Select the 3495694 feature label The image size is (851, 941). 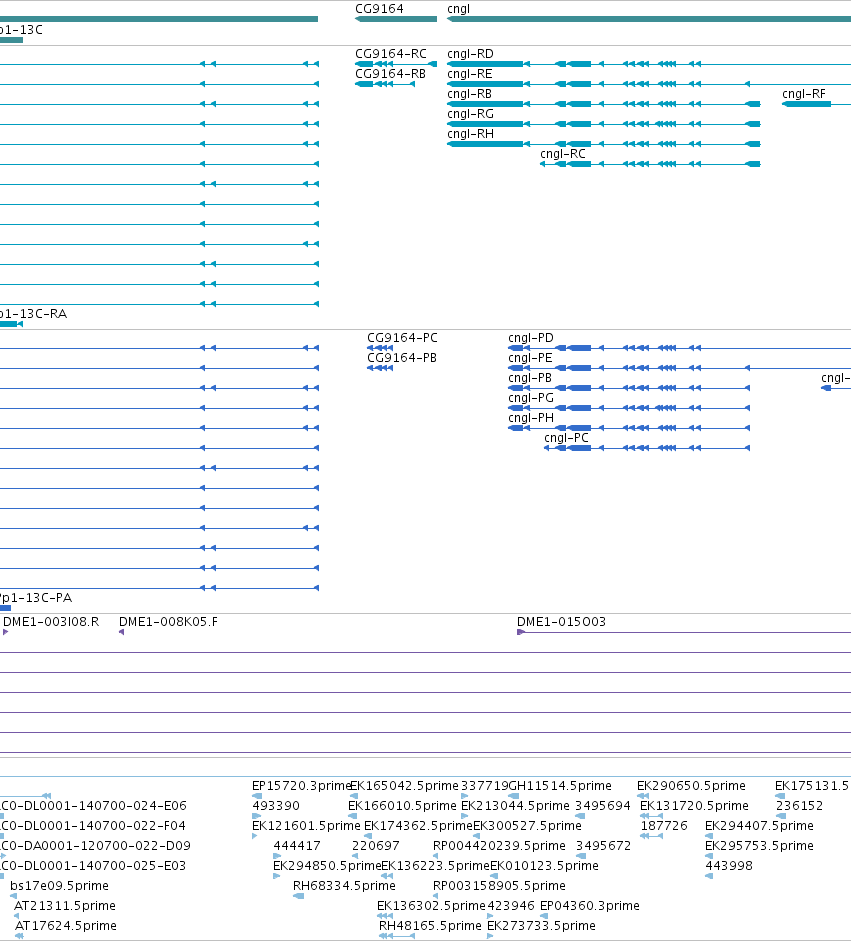pyautogui.click(x=603, y=805)
